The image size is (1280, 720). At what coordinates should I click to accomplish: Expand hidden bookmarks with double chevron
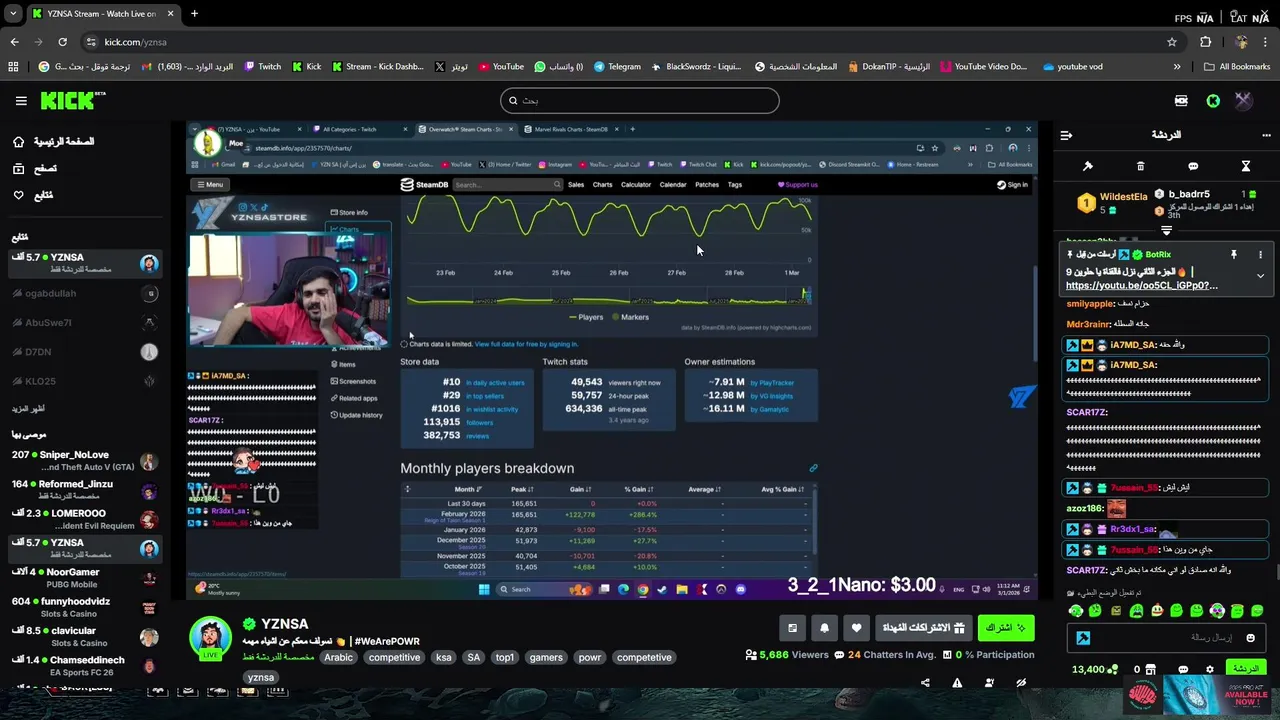click(x=1176, y=67)
